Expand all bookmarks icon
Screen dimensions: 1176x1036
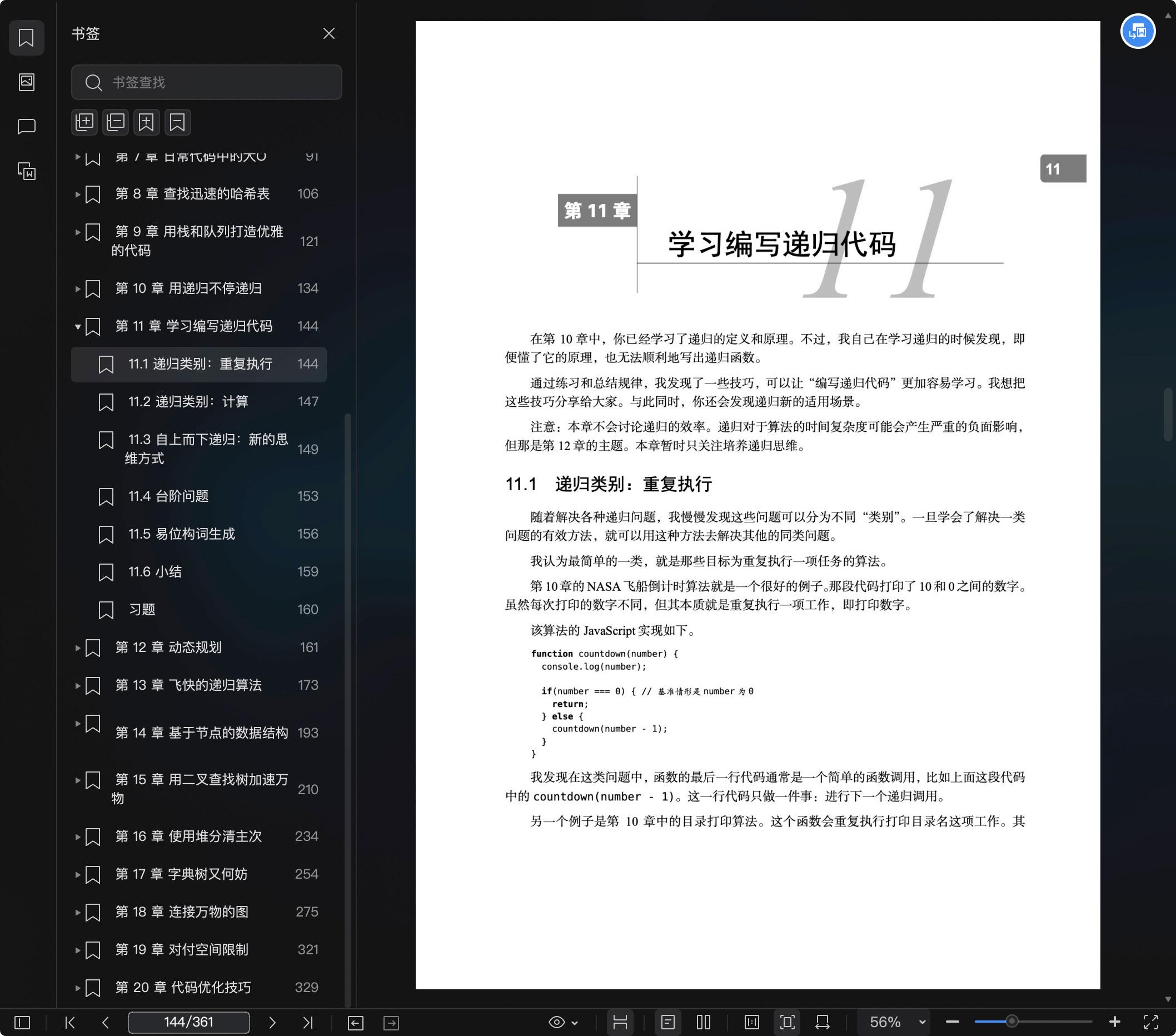pyautogui.click(x=84, y=122)
